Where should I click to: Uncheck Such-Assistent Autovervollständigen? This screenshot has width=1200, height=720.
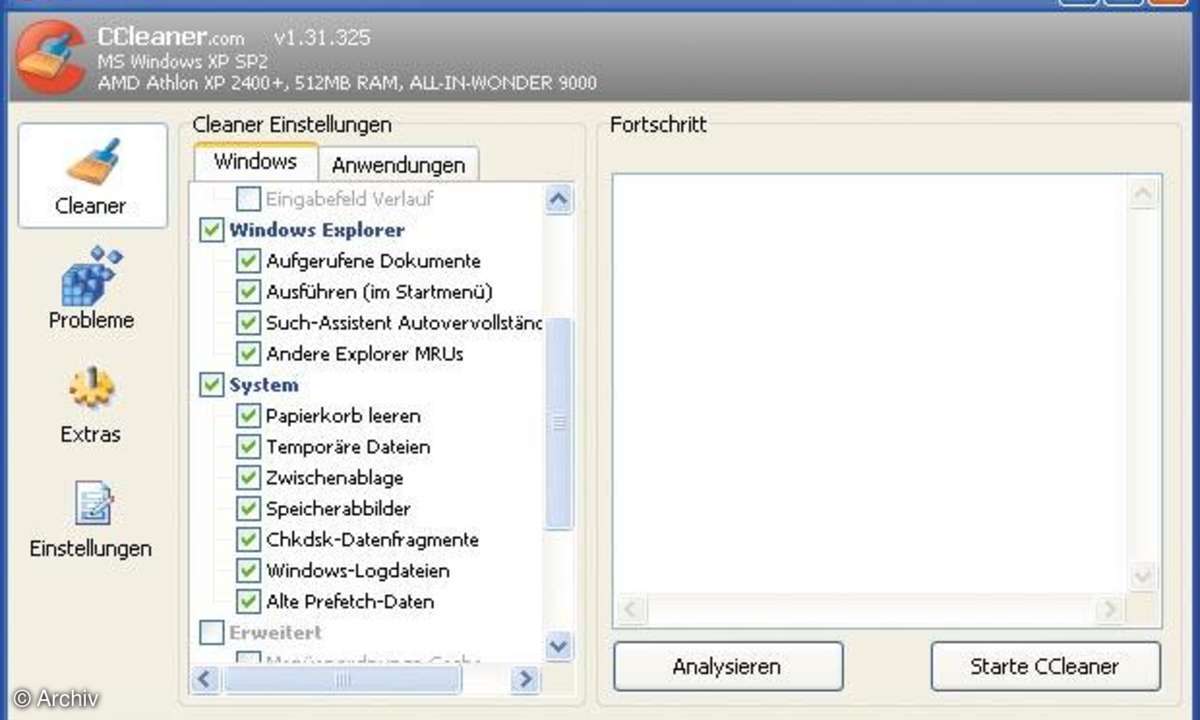coord(247,323)
